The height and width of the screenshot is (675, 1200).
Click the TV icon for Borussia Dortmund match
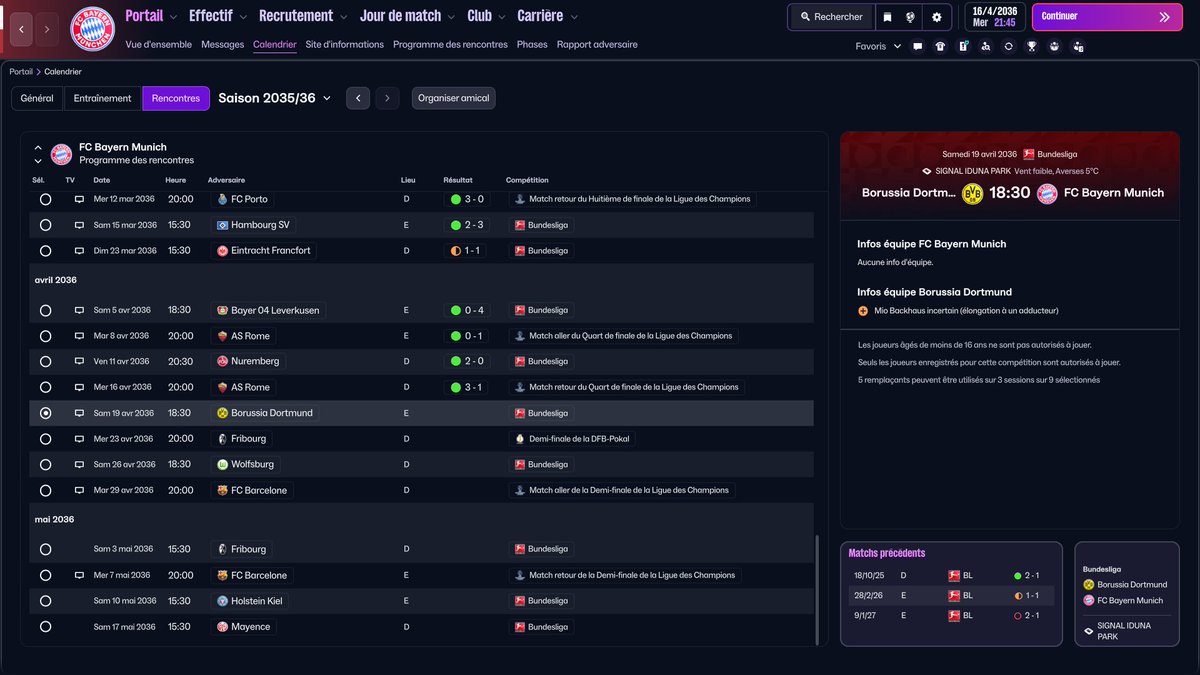[x=79, y=413]
